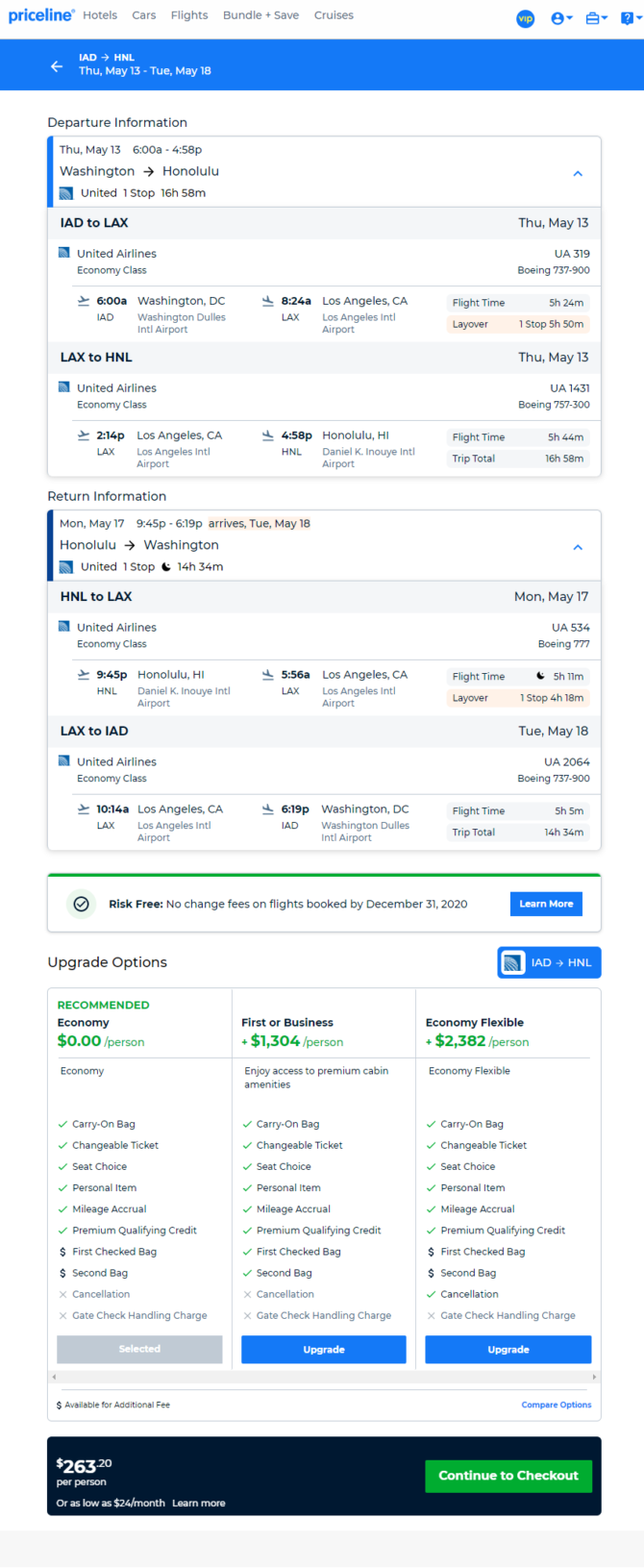This screenshot has width=644, height=1568.
Task: Click the Layover 1 Stop 4h 18m row
Action: (518, 698)
